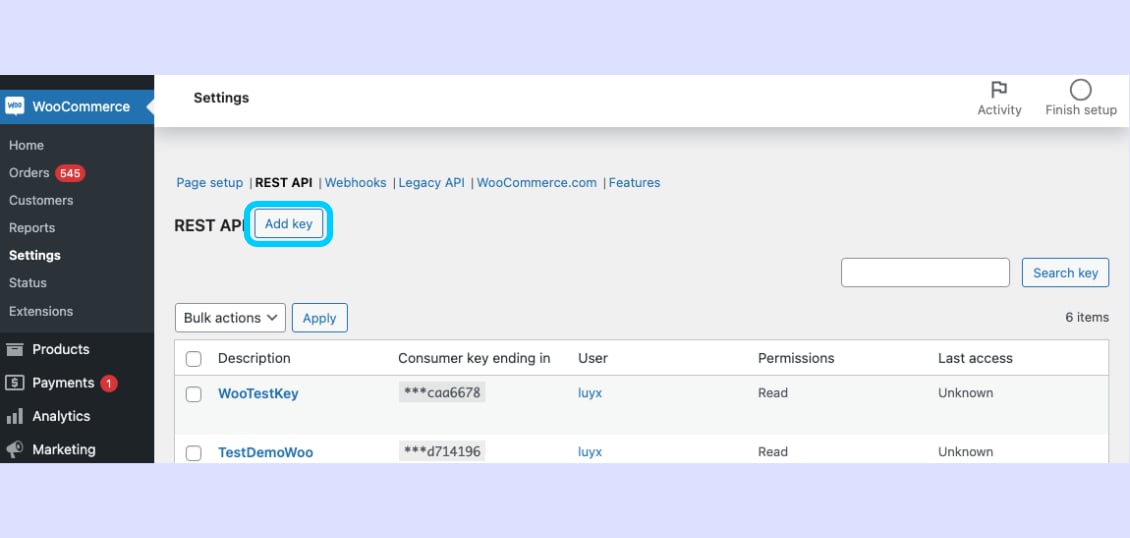Click the User column header
This screenshot has height=538, width=1130.
593,358
